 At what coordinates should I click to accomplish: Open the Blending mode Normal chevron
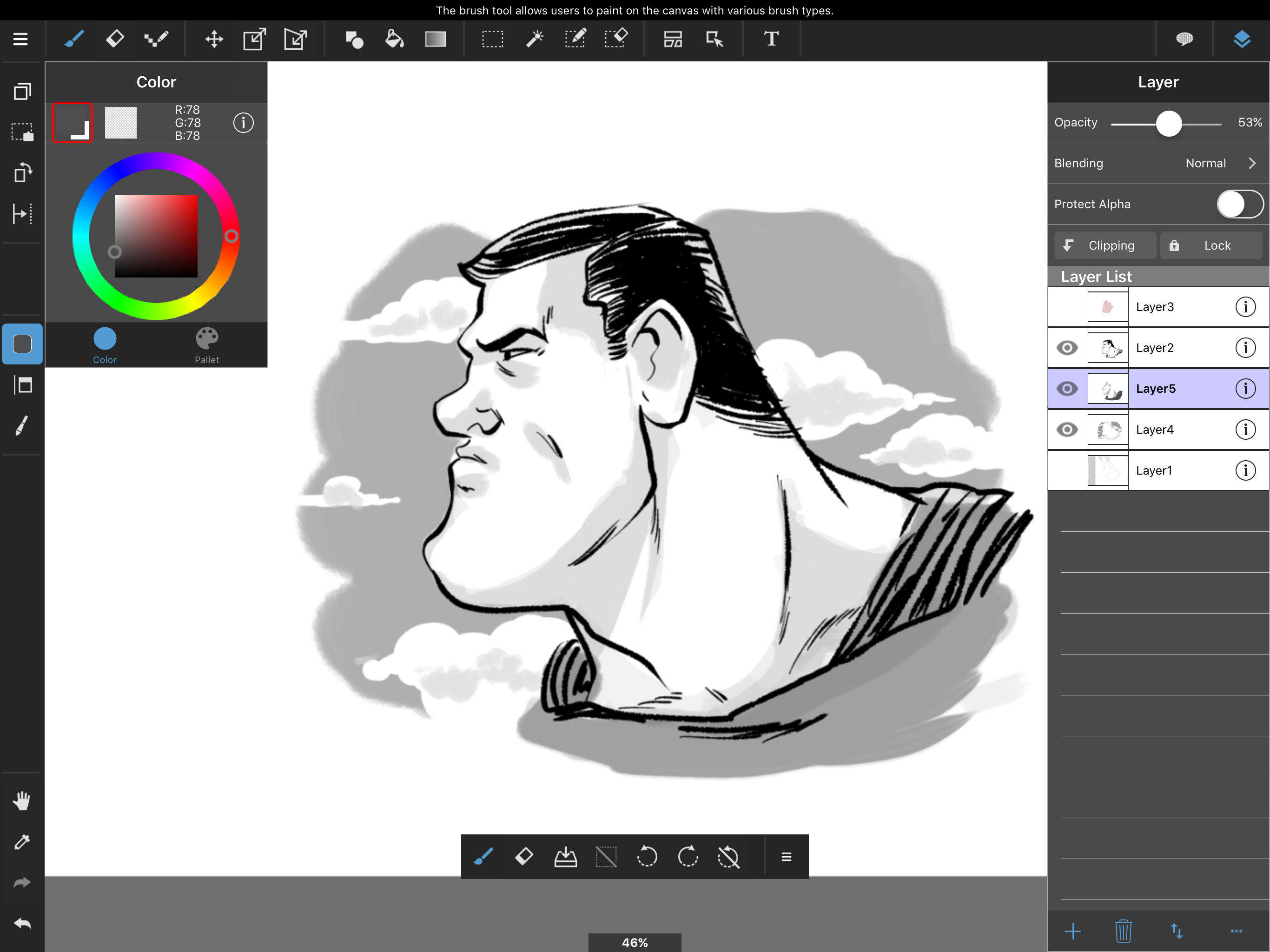(1251, 163)
